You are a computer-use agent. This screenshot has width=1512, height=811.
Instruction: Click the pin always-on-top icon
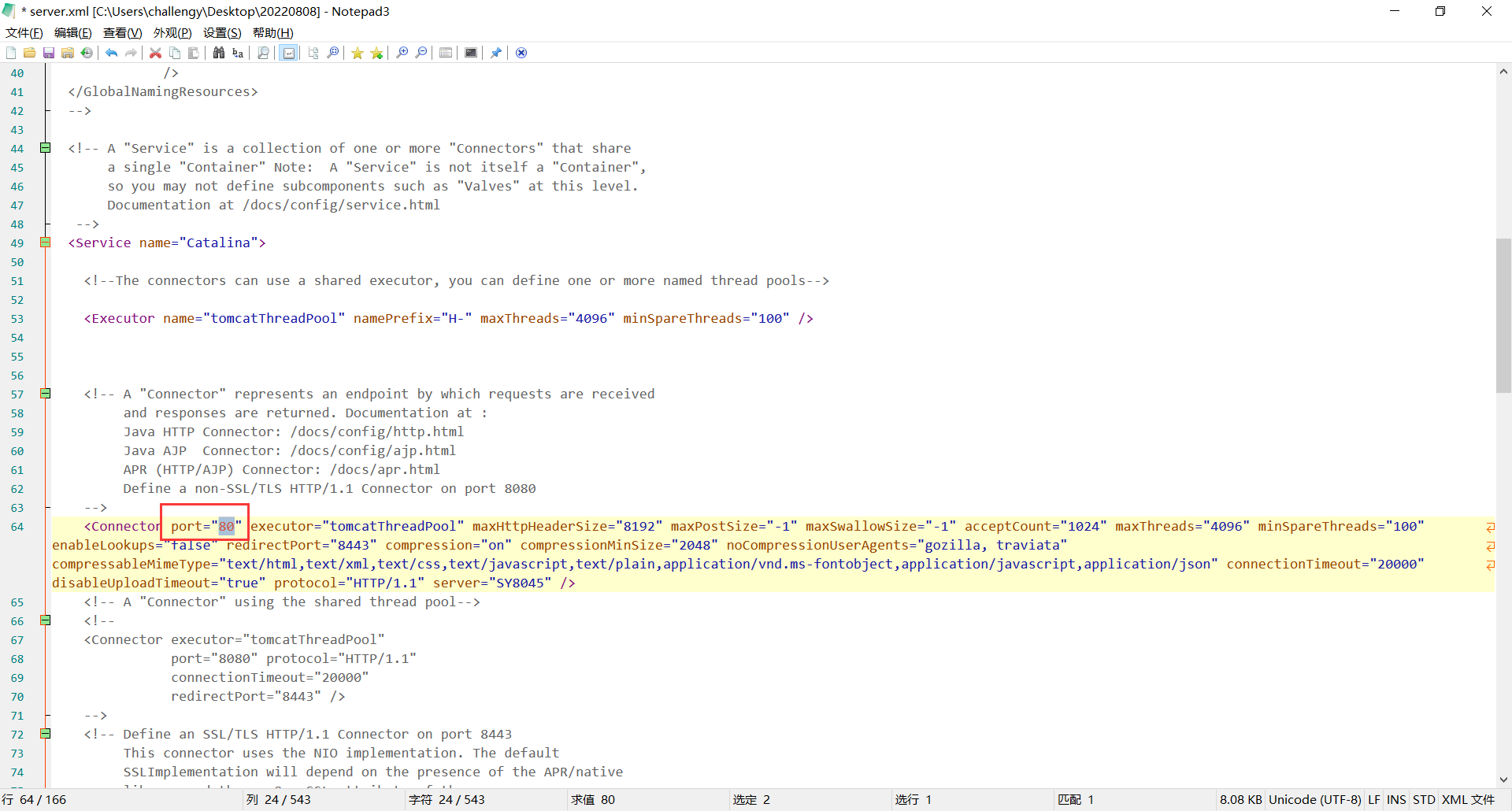tap(496, 53)
